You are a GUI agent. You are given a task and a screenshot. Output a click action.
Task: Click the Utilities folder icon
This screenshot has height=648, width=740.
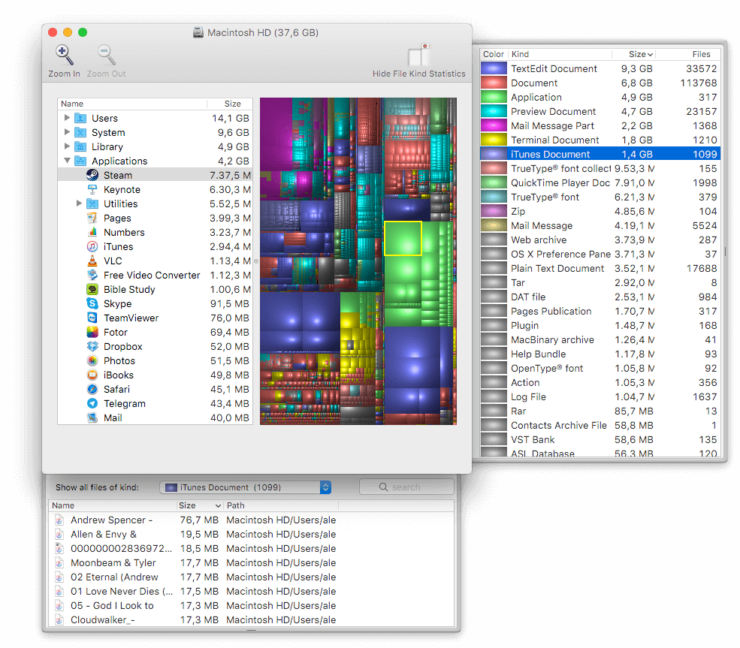tap(92, 204)
